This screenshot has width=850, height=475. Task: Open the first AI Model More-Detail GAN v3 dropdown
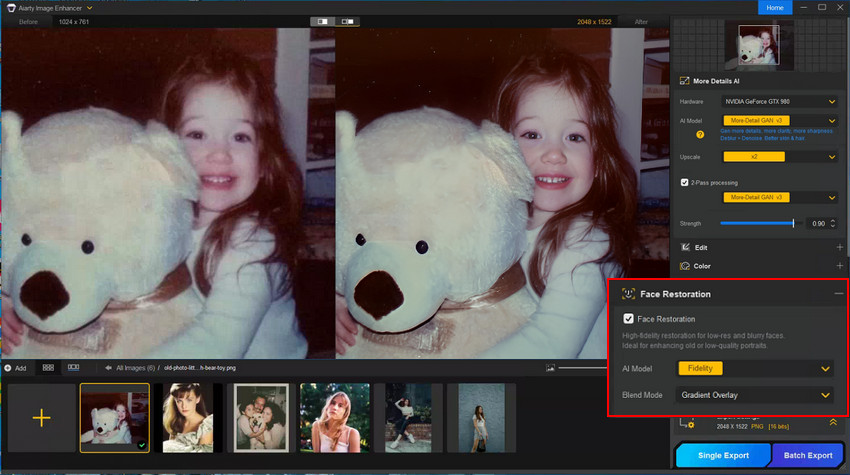click(x=779, y=120)
